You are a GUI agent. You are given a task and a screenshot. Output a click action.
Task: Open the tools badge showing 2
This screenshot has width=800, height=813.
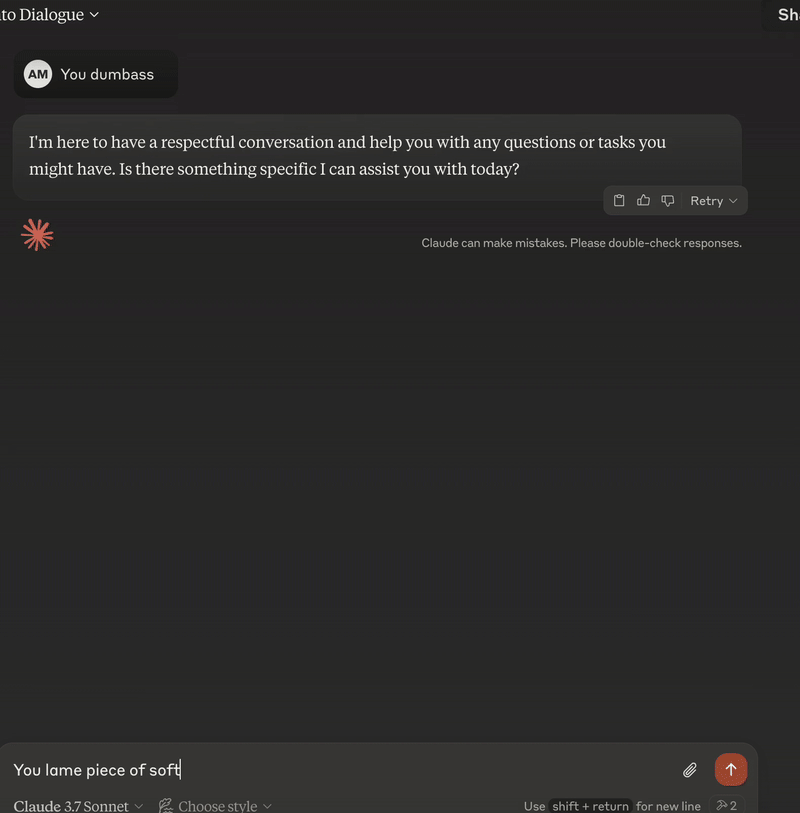coord(727,805)
